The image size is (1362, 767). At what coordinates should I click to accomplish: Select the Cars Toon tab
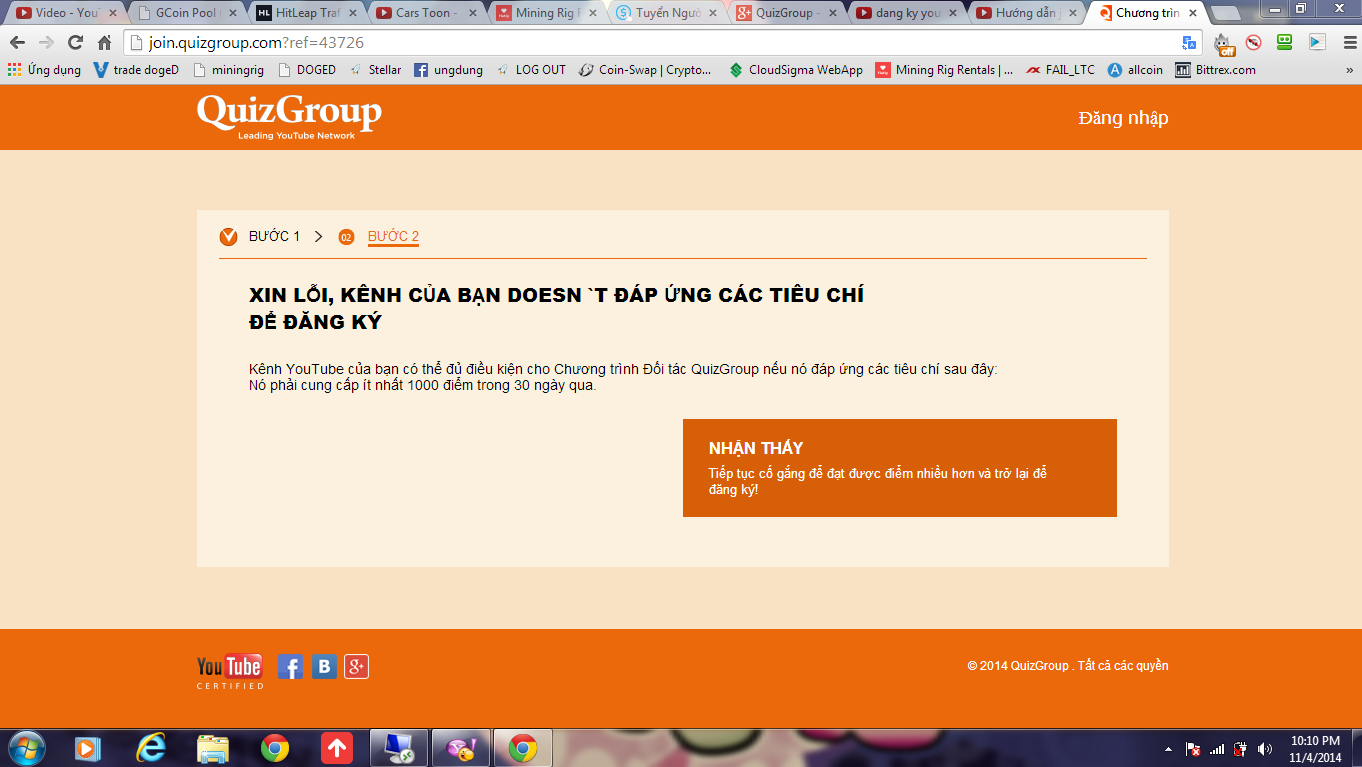click(428, 13)
